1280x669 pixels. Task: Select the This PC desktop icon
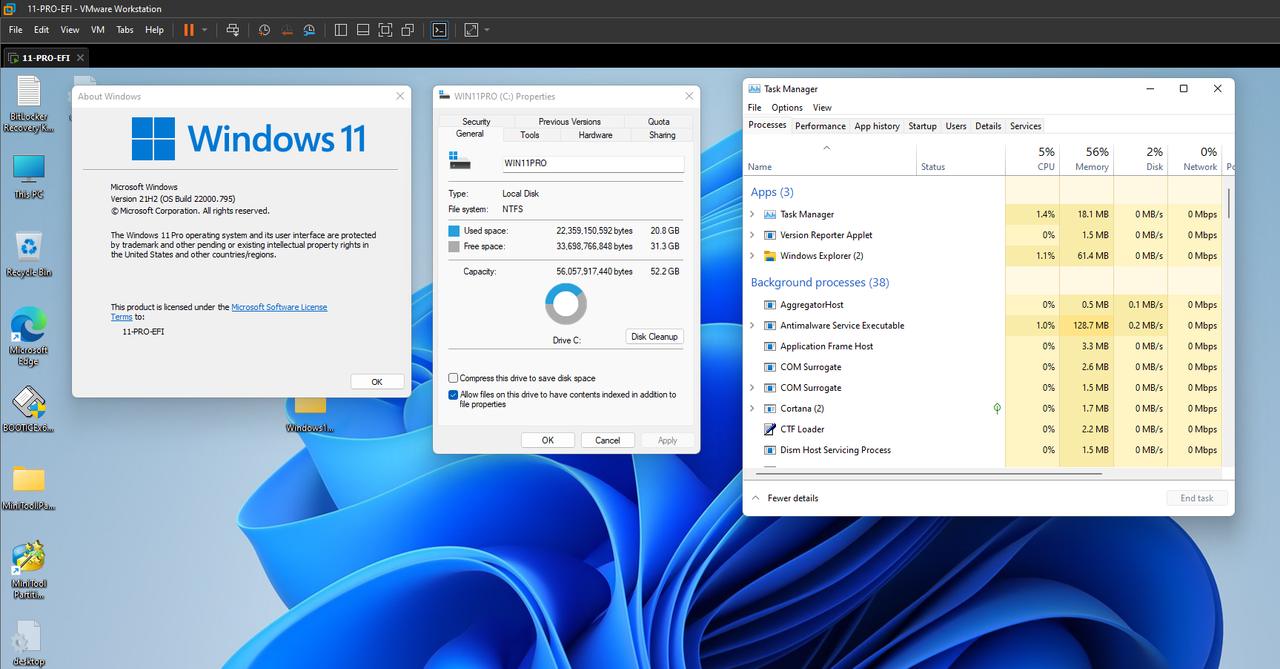tap(29, 177)
